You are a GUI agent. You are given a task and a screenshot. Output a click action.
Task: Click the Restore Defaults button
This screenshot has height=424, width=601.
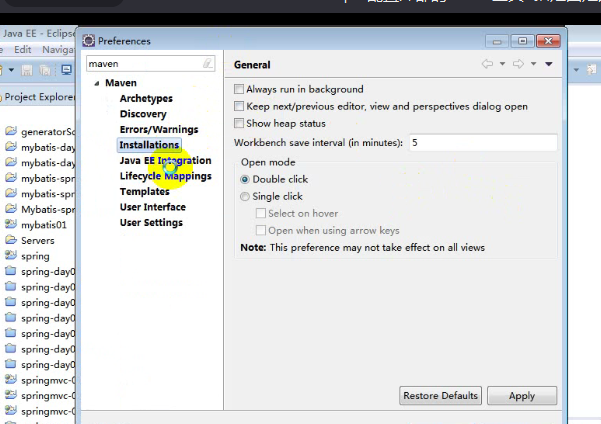440,395
